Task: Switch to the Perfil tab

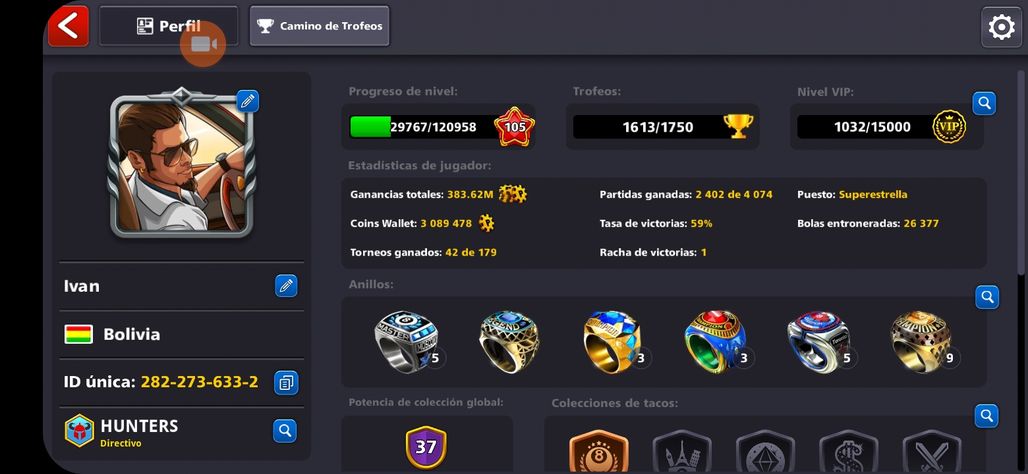Action: click(x=168, y=26)
